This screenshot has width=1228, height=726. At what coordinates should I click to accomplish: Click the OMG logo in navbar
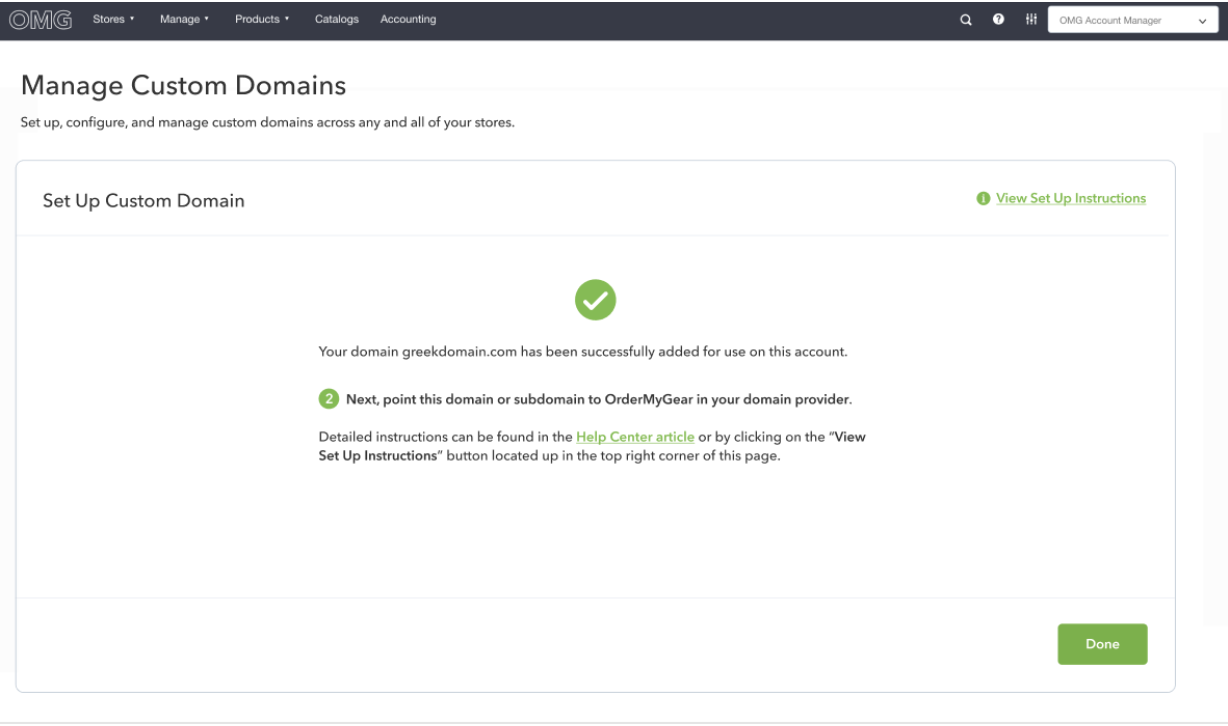[x=40, y=19]
